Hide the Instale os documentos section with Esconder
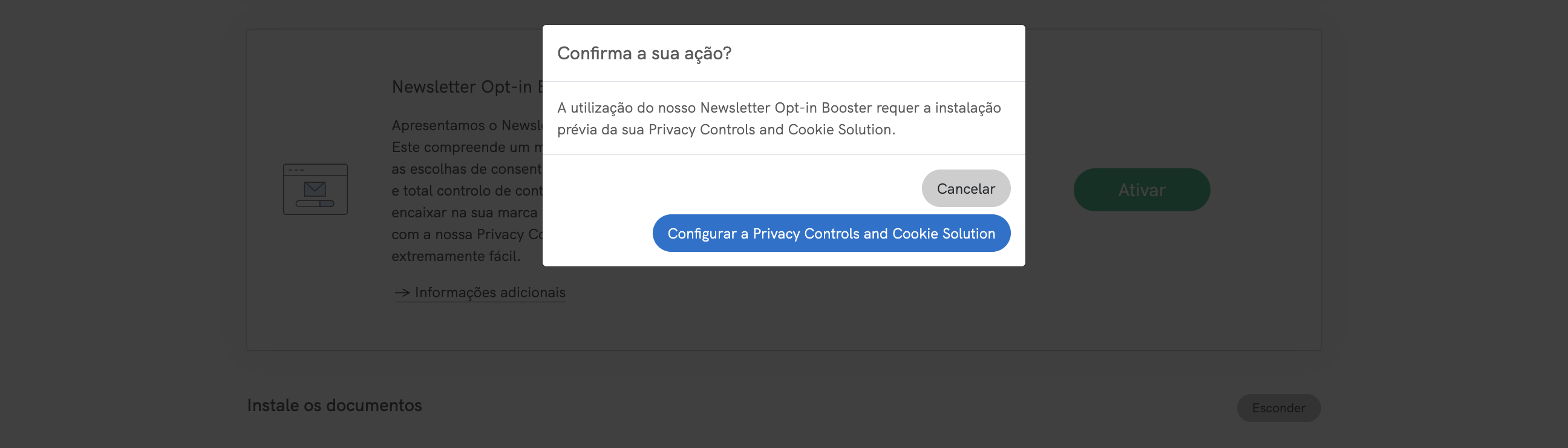 coord(1278,408)
